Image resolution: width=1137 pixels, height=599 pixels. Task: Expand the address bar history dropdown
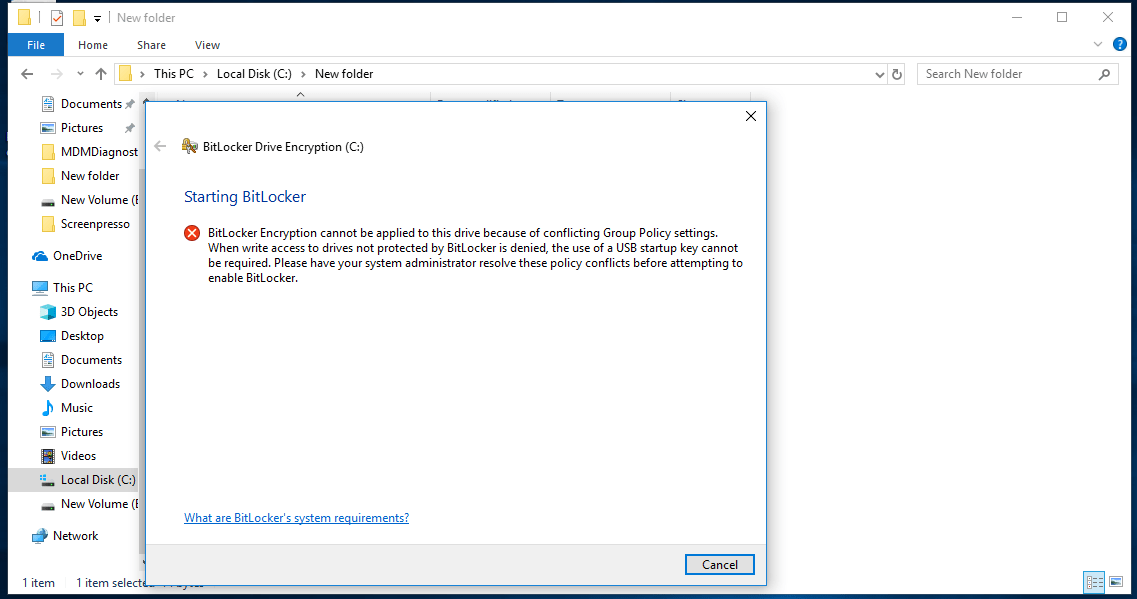coord(879,73)
